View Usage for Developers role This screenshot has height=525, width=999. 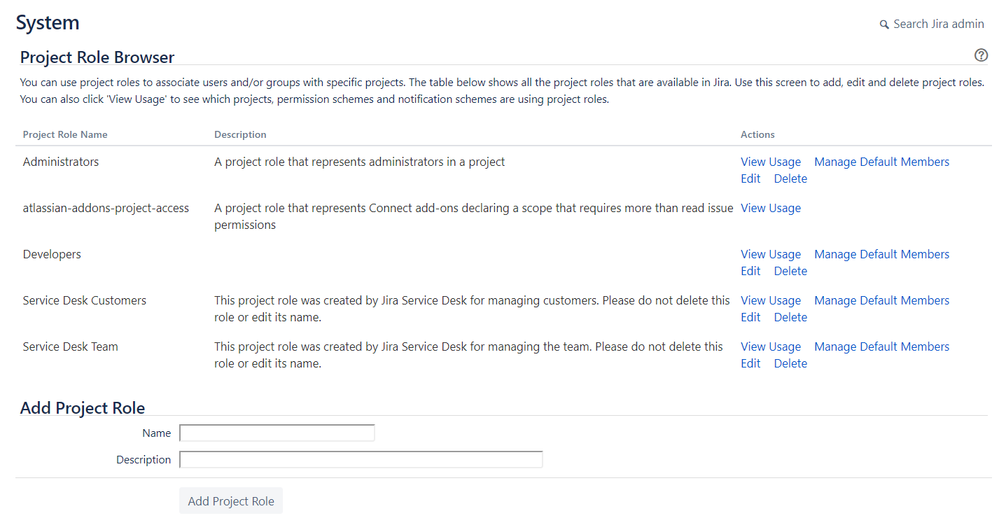coord(770,254)
